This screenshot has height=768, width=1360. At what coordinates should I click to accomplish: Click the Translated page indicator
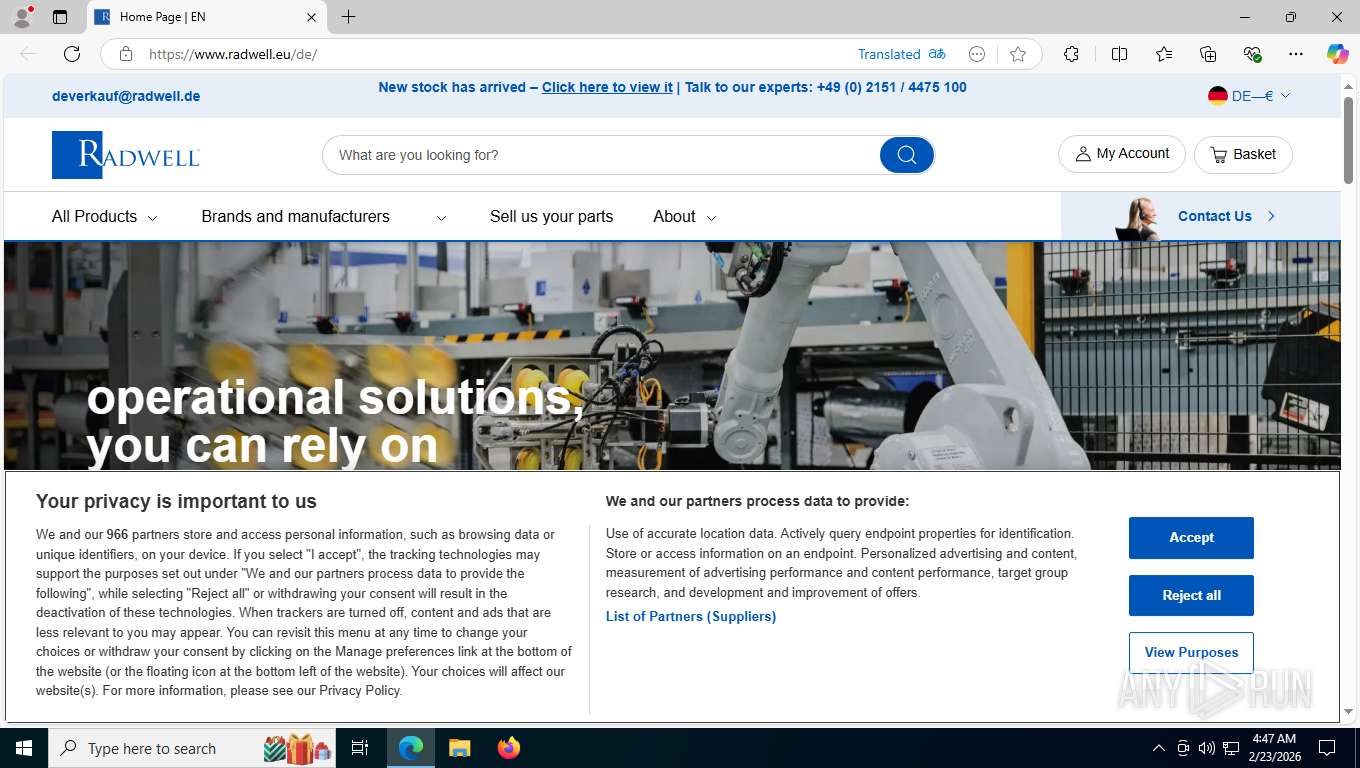click(x=901, y=54)
